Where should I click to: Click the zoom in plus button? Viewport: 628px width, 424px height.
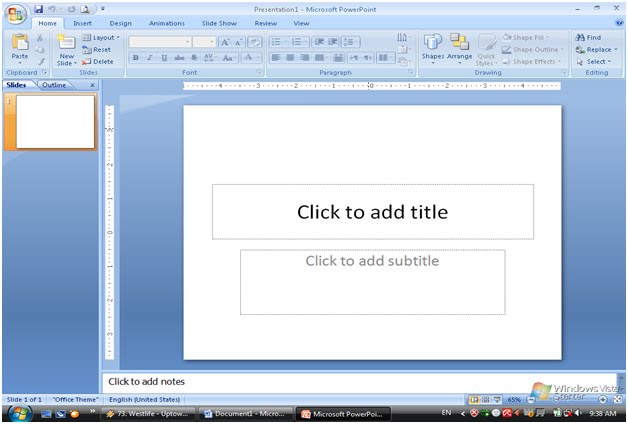602,400
